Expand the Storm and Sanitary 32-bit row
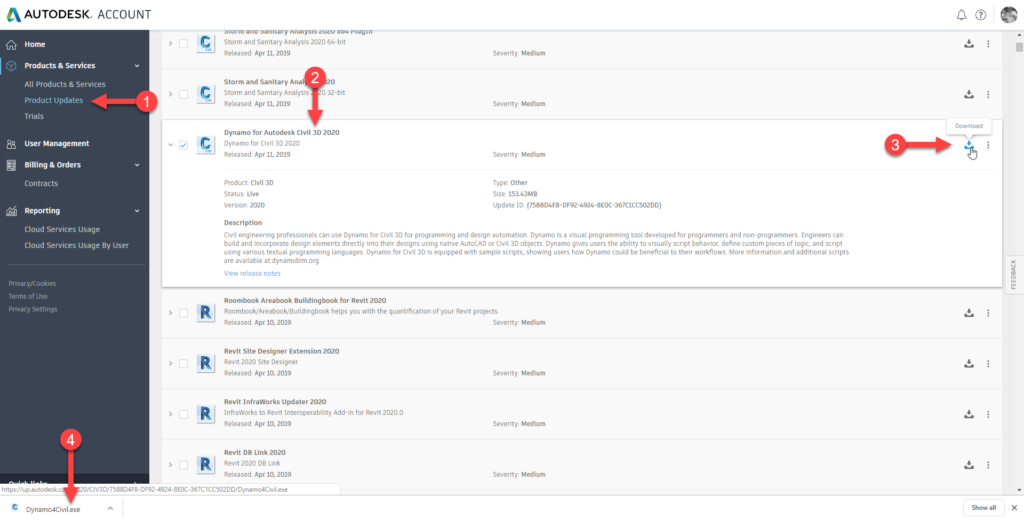Image resolution: width=1024 pixels, height=521 pixels. [x=170, y=95]
